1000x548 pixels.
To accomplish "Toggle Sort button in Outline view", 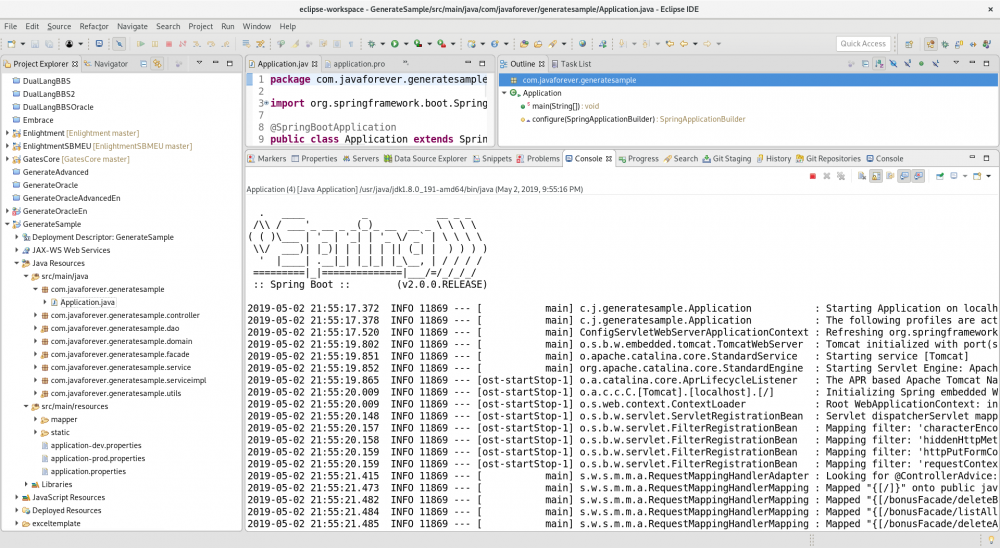I will coord(879,64).
